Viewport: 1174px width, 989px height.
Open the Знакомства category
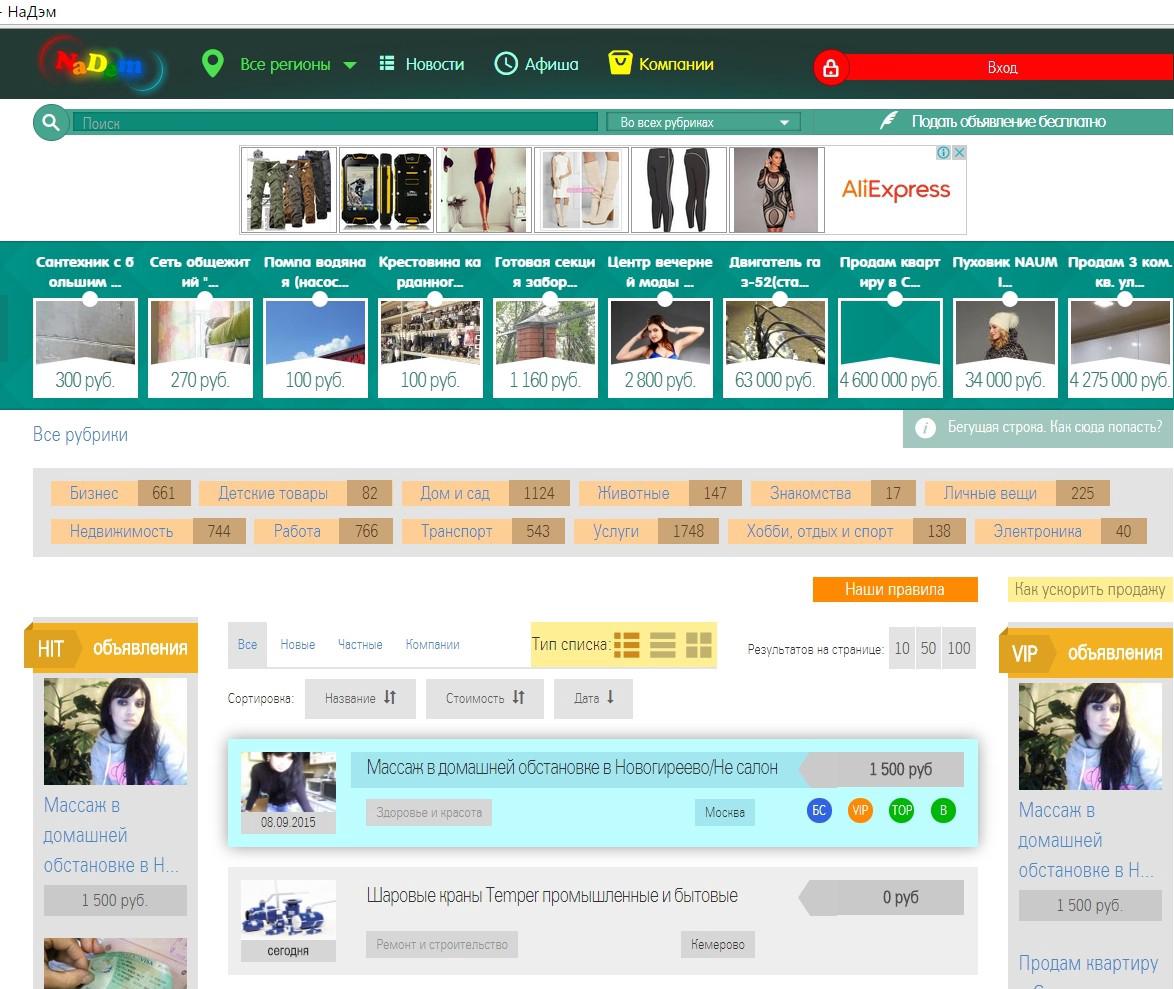tap(833, 493)
